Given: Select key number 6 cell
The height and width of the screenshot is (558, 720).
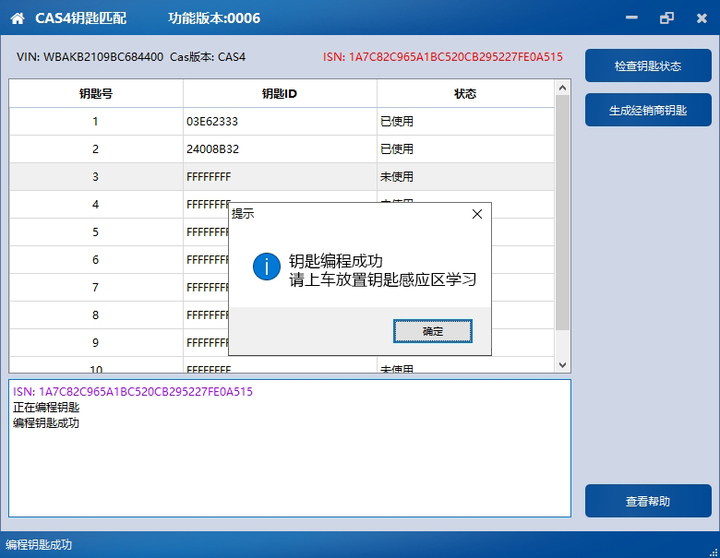Looking at the screenshot, I should (x=96, y=260).
